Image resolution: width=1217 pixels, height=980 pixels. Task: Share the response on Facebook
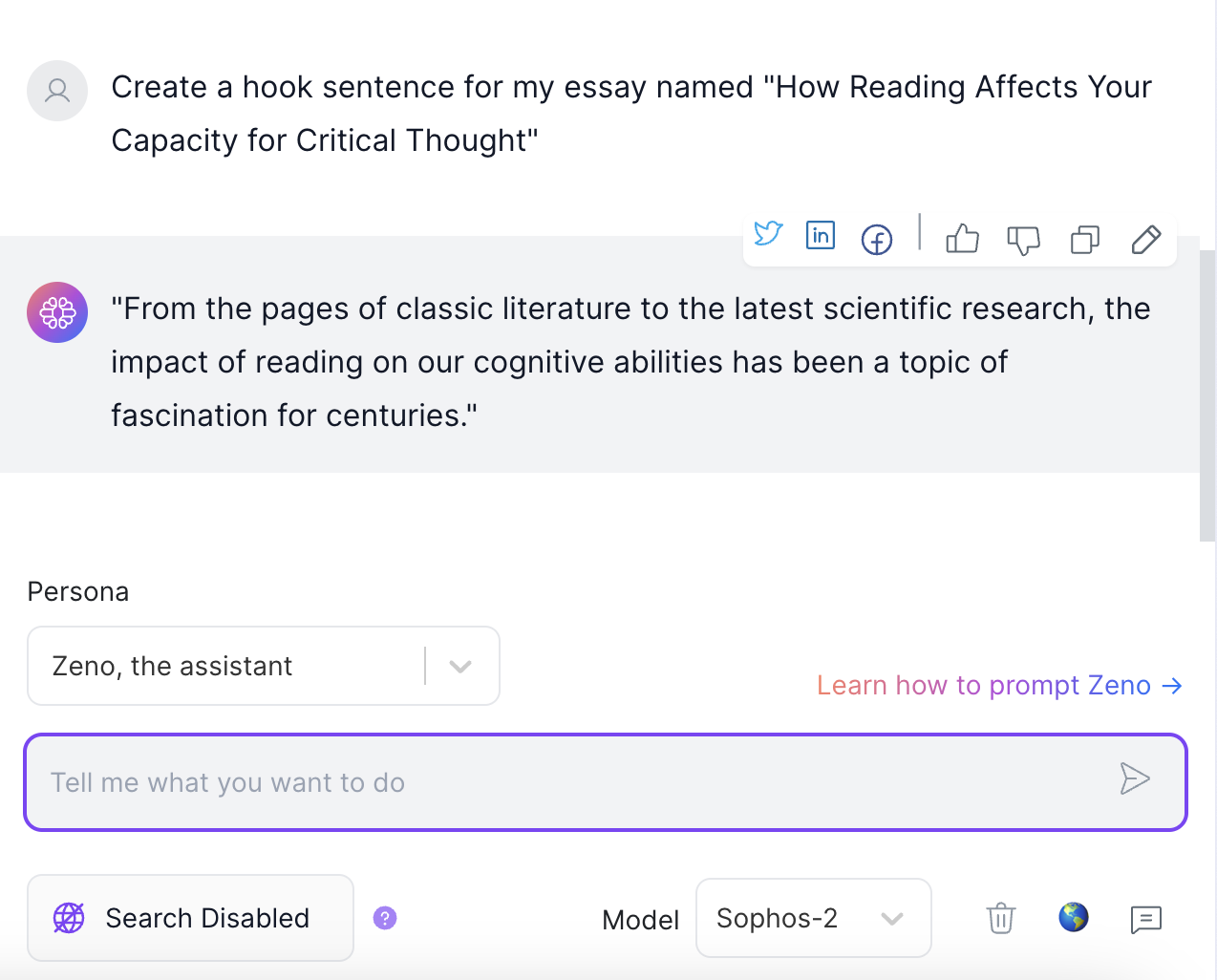877,239
